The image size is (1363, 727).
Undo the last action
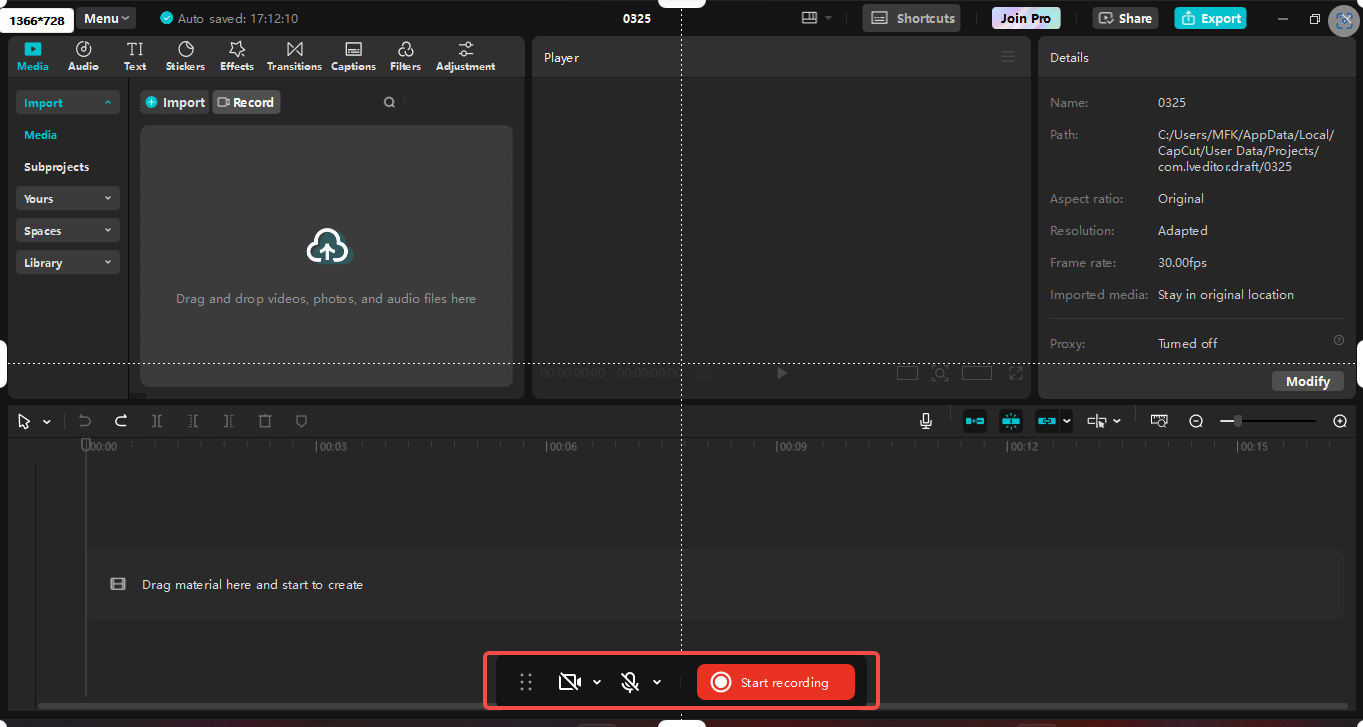tap(85, 420)
